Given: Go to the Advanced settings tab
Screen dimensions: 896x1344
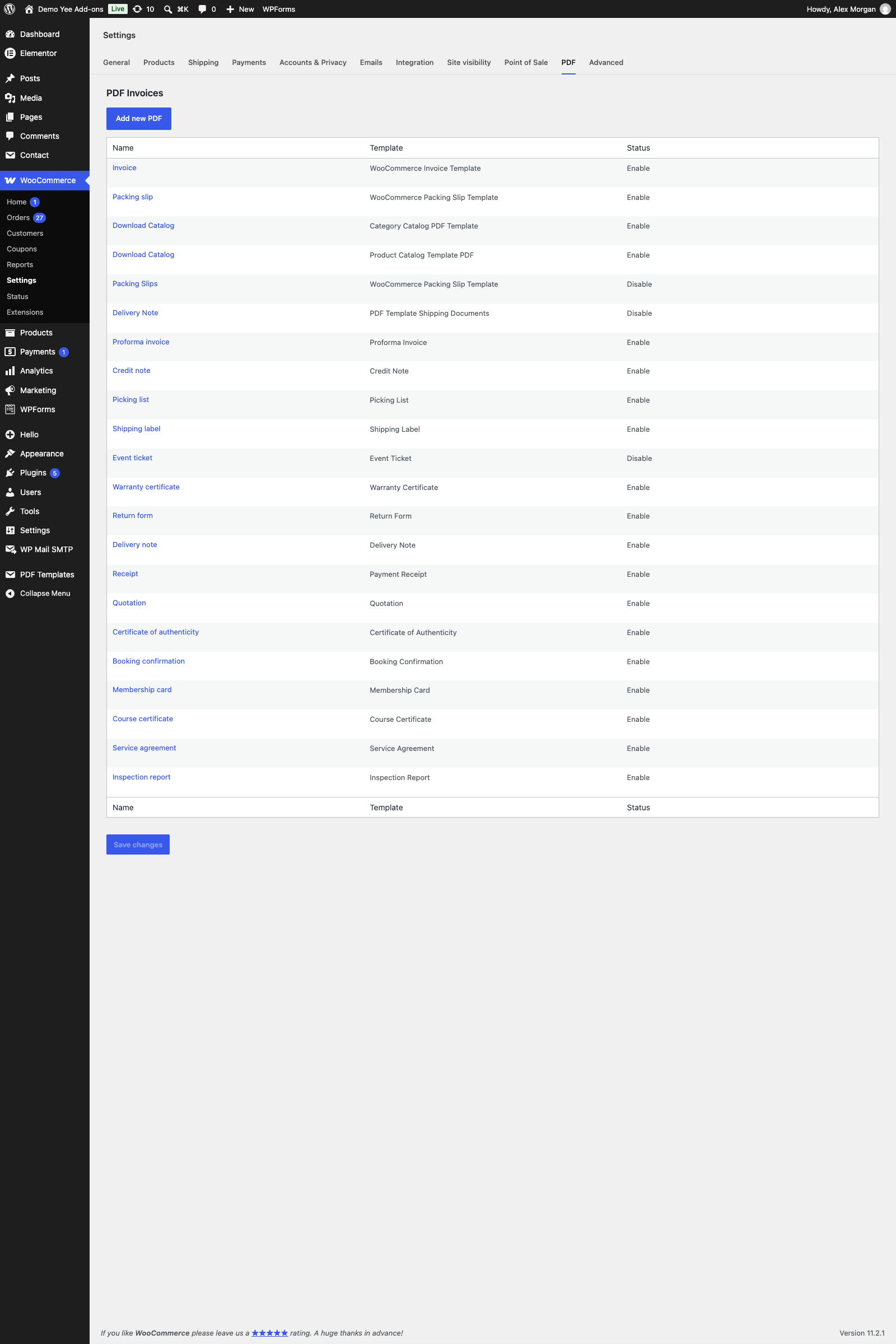Looking at the screenshot, I should pos(606,62).
